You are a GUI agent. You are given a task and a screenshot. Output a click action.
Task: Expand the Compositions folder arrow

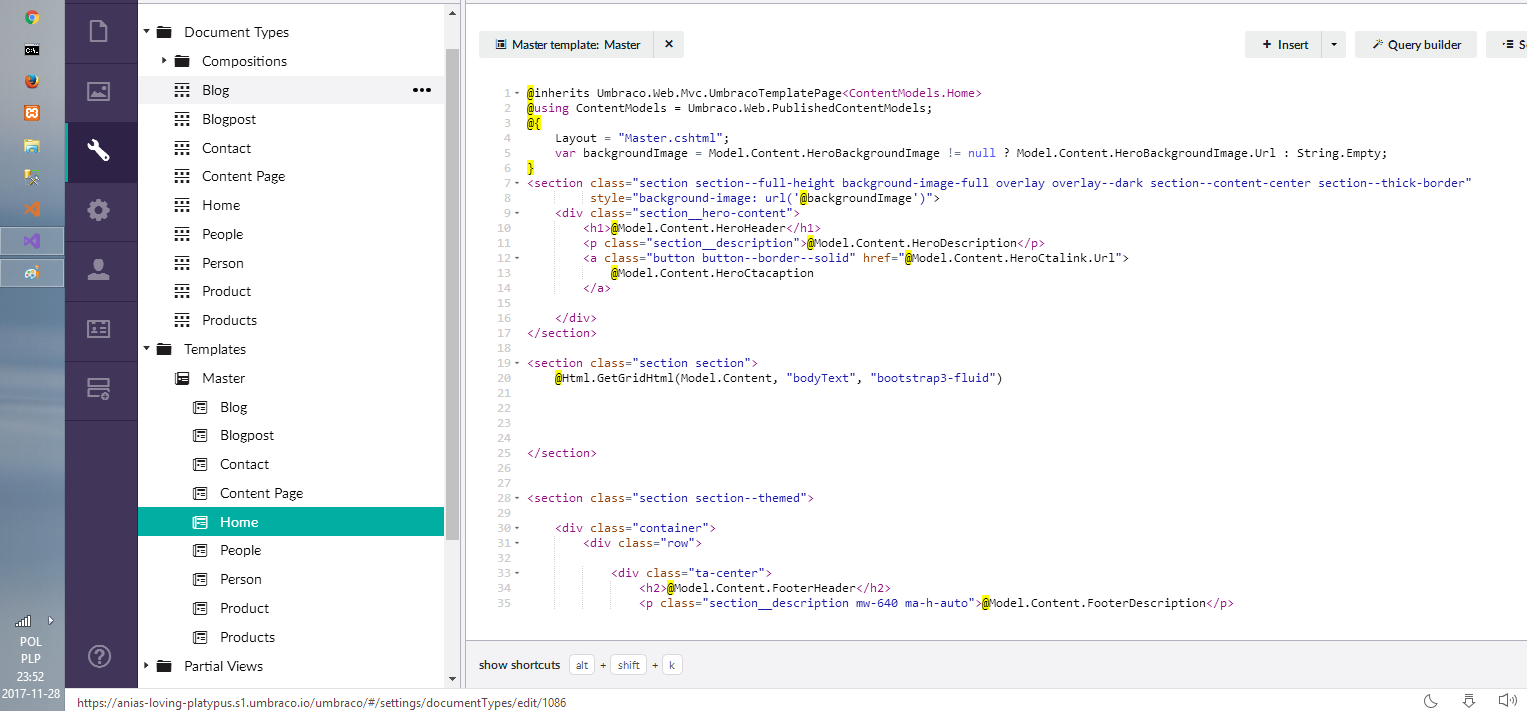point(164,61)
